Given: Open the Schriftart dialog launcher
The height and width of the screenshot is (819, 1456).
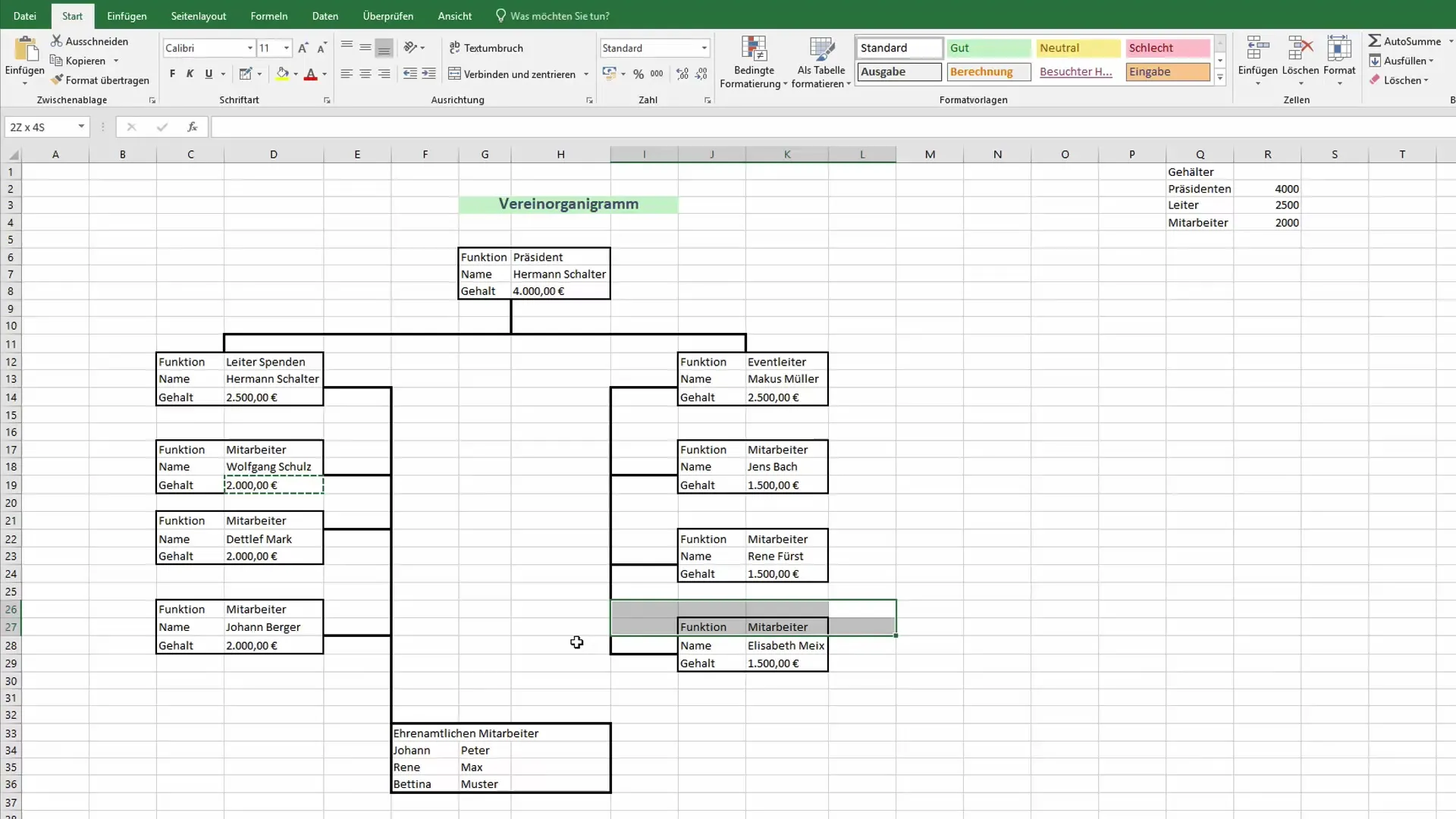Looking at the screenshot, I should [x=327, y=100].
